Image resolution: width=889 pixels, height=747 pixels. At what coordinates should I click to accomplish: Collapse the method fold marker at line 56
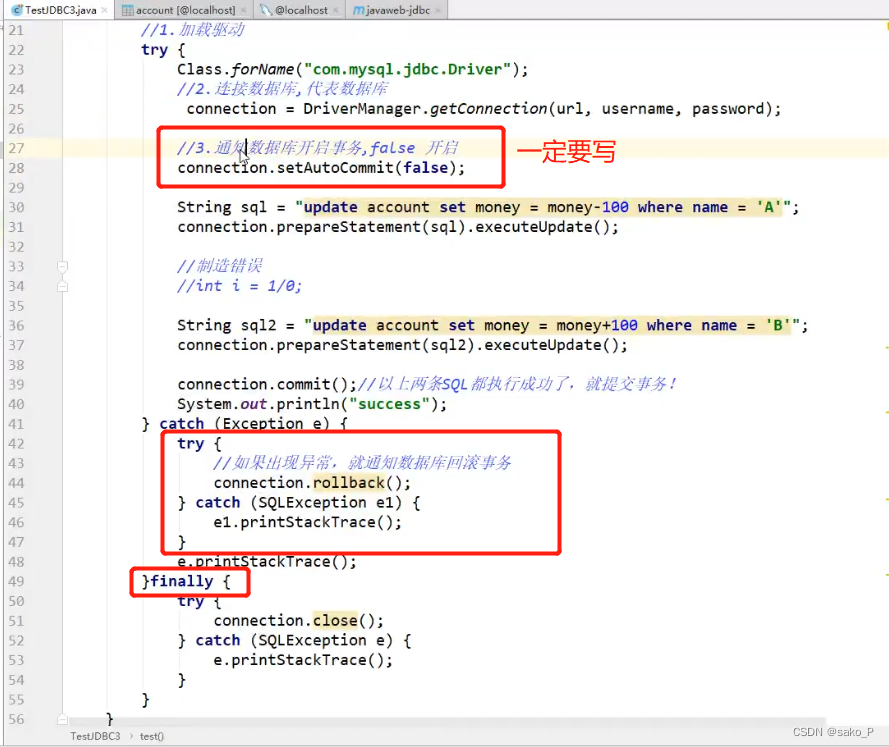tap(62, 720)
